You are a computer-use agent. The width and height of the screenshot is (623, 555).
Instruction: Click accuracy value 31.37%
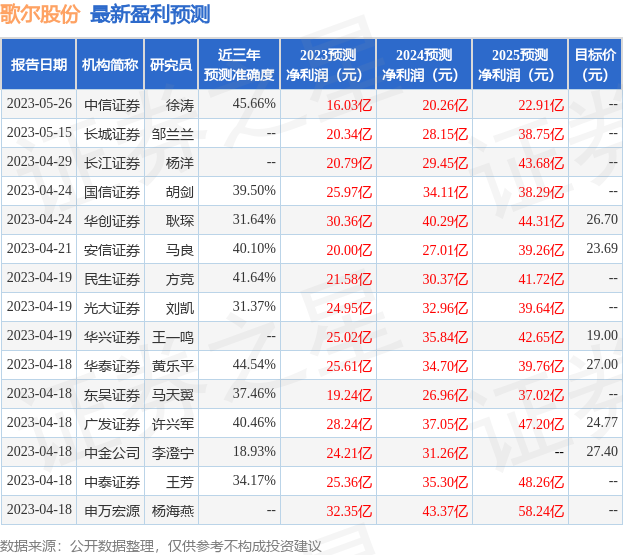click(x=254, y=307)
